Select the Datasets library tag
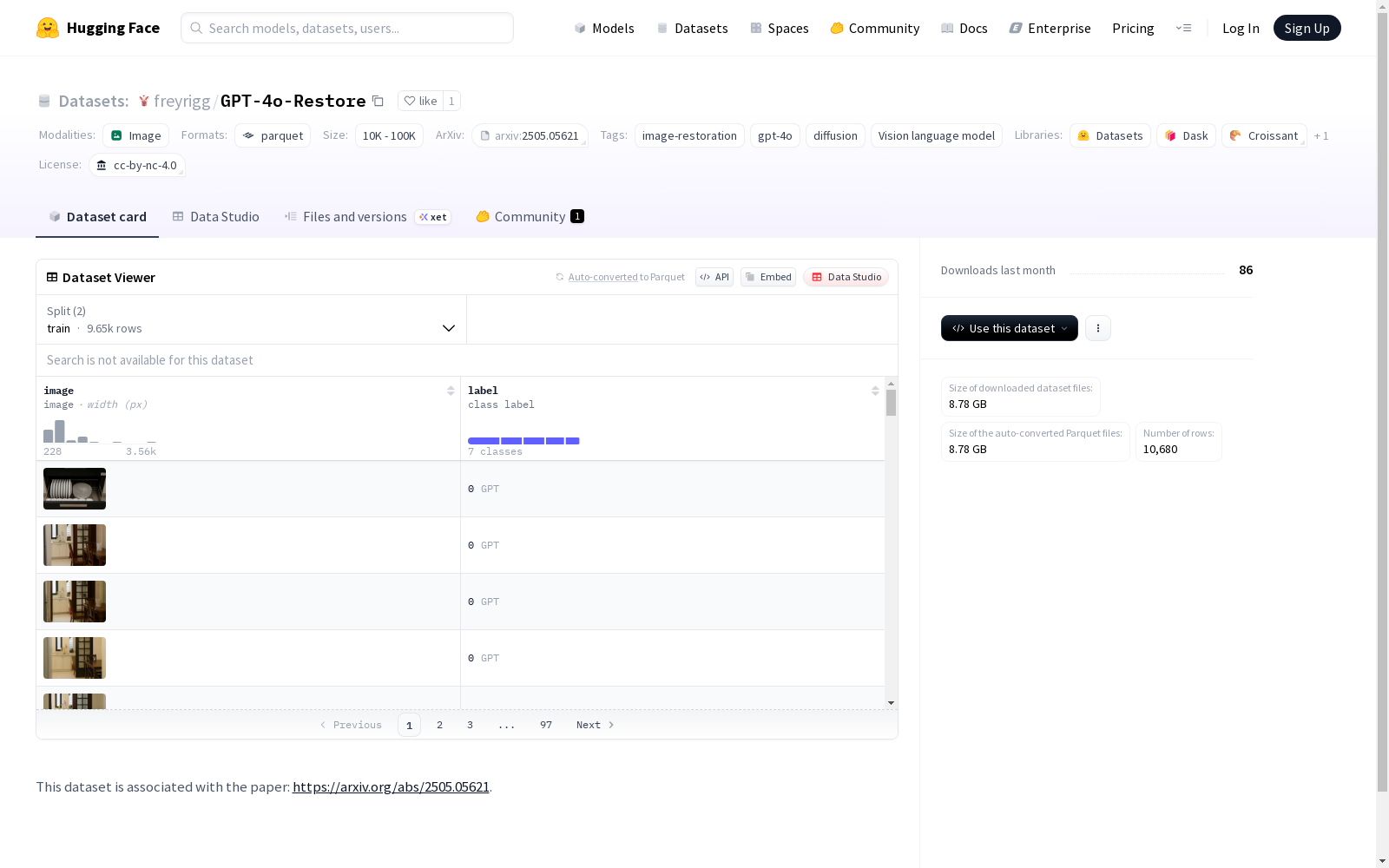1389x868 pixels. [x=1110, y=135]
